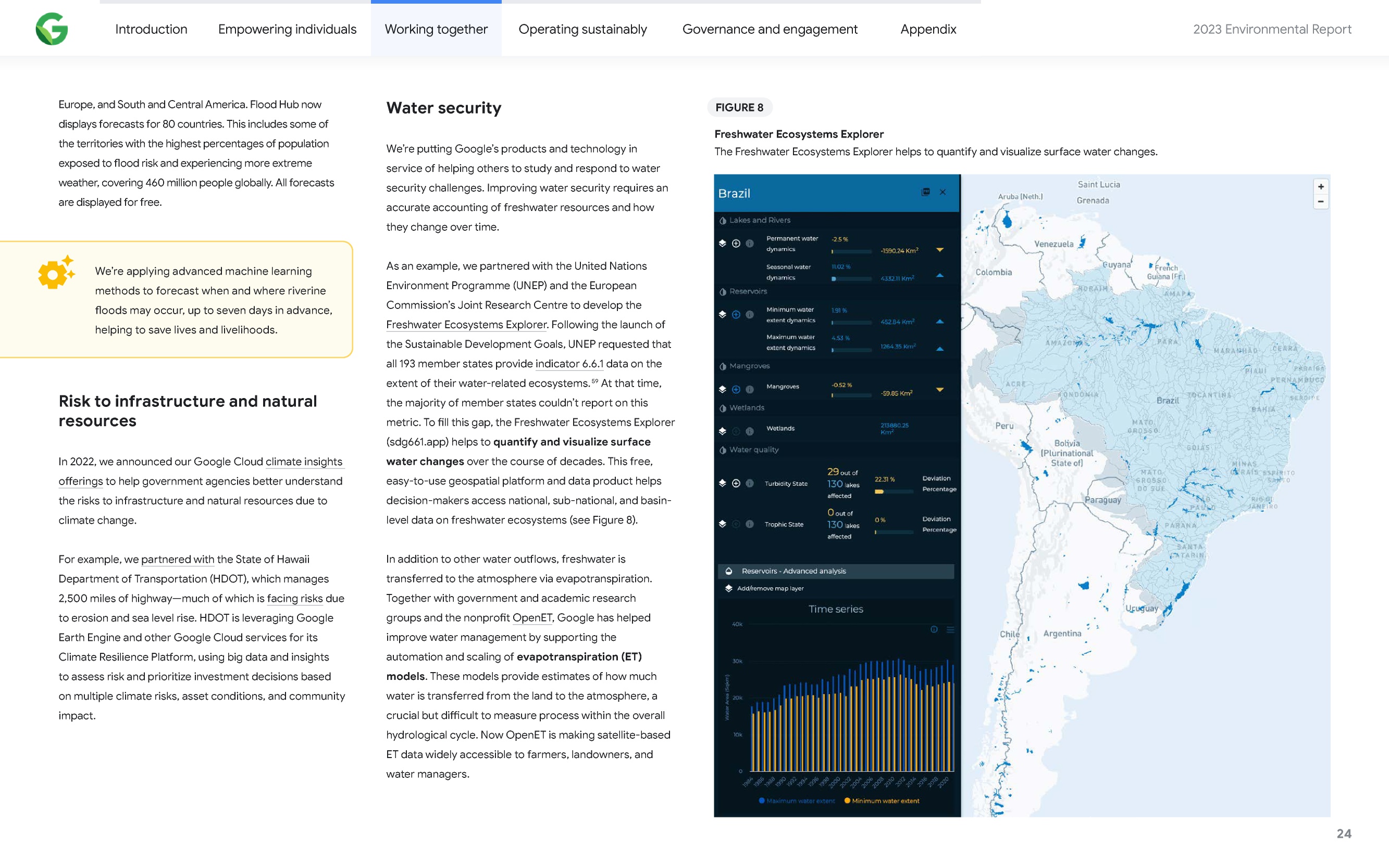
Task: Switch to the Appendix tab
Action: coord(928,29)
